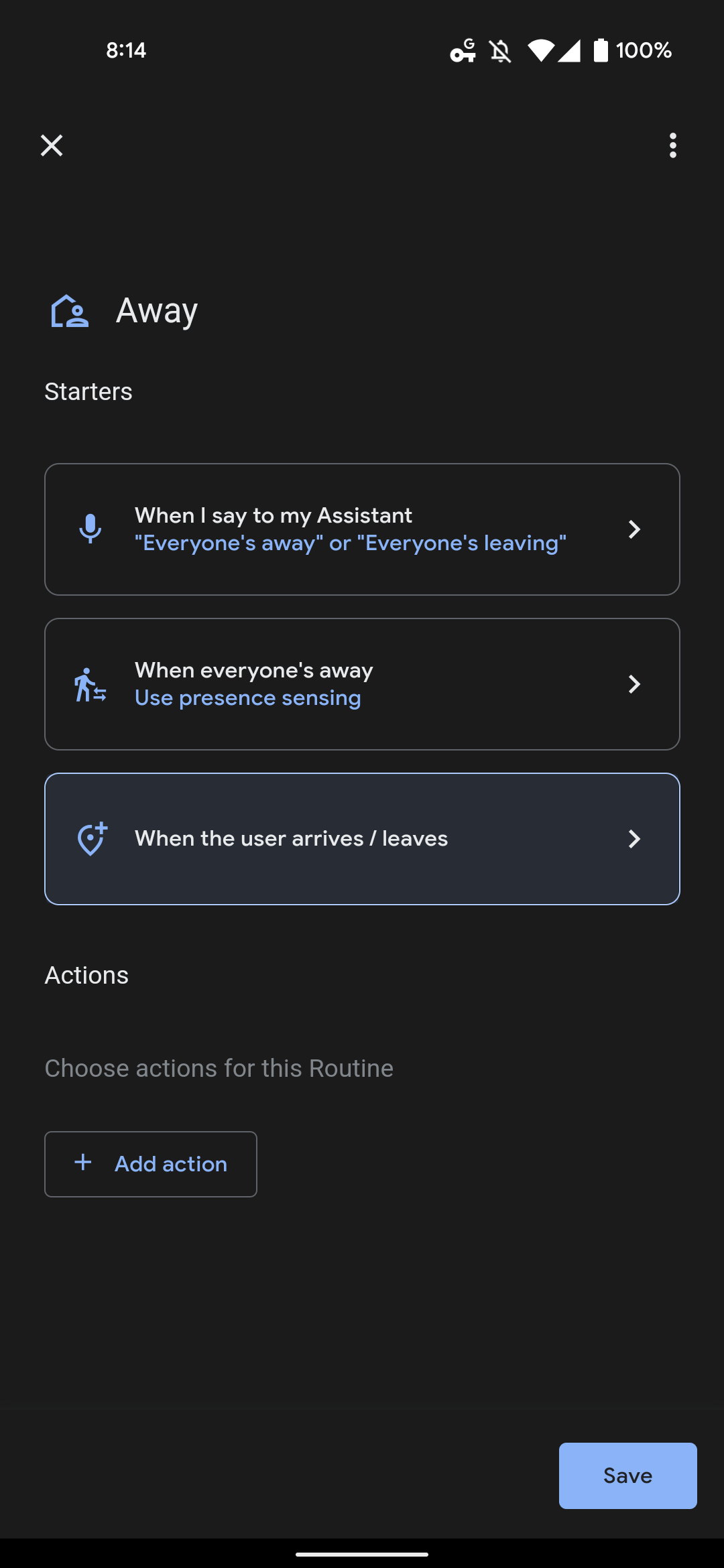Open "When I say to my Assistant" starter
Image resolution: width=724 pixels, height=1568 pixels.
coord(362,529)
